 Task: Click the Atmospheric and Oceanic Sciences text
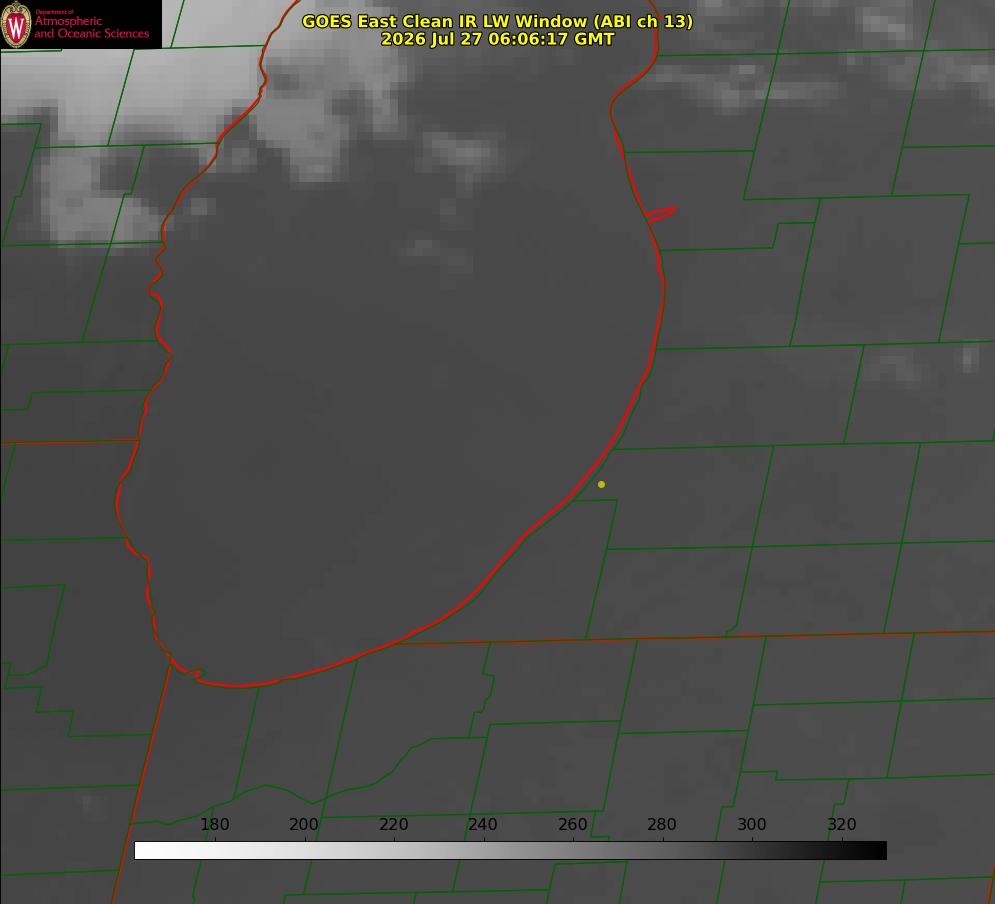(x=91, y=27)
